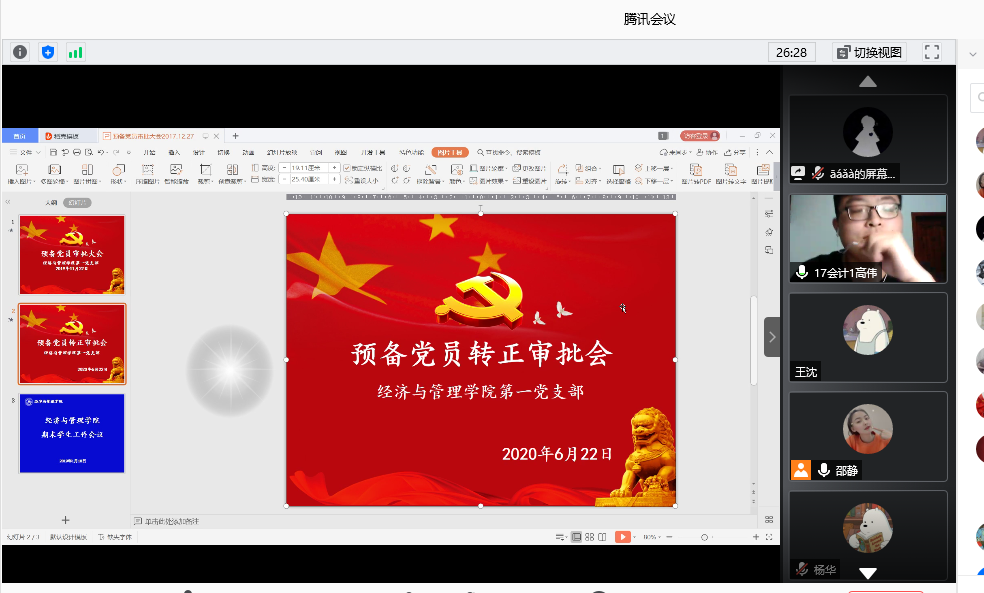Select the first slide thumbnail 预备党员审批大会
Image resolution: width=984 pixels, height=593 pixels.
(72, 253)
